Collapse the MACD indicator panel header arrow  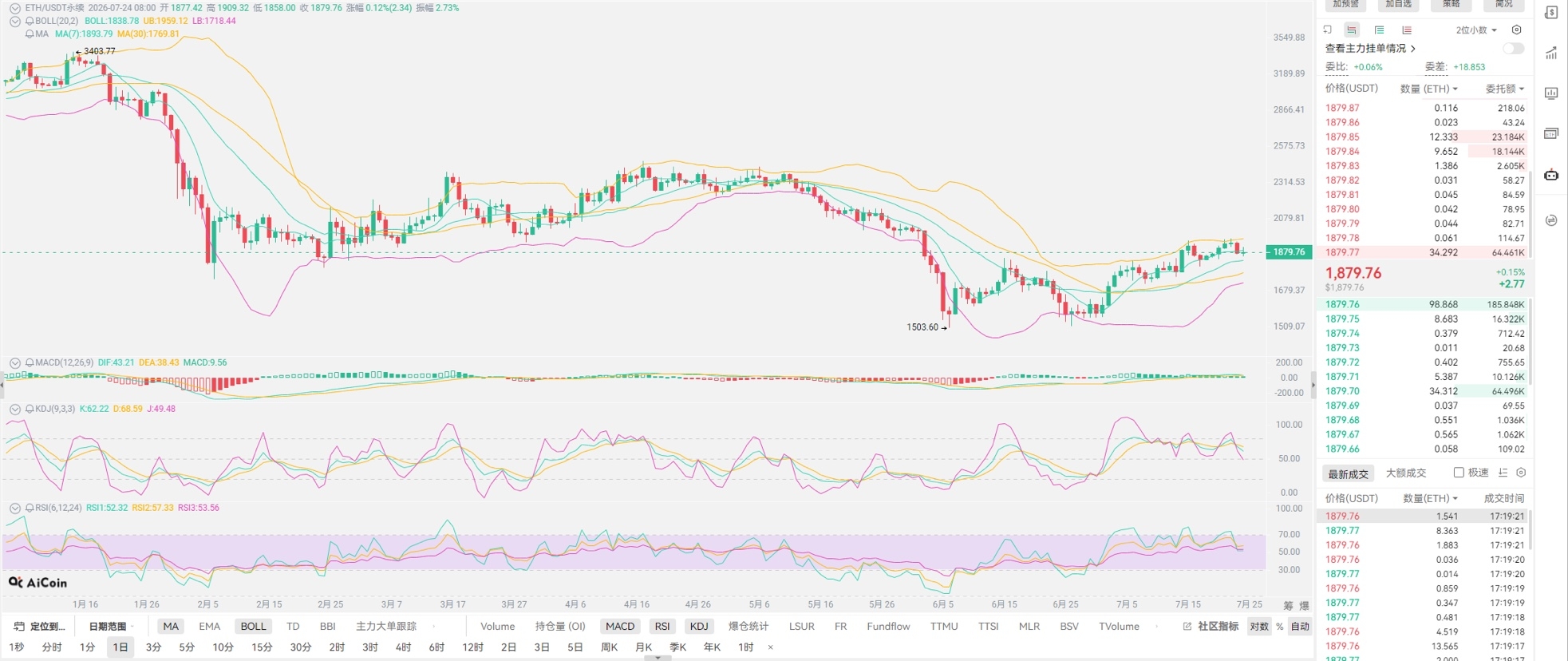(15, 362)
